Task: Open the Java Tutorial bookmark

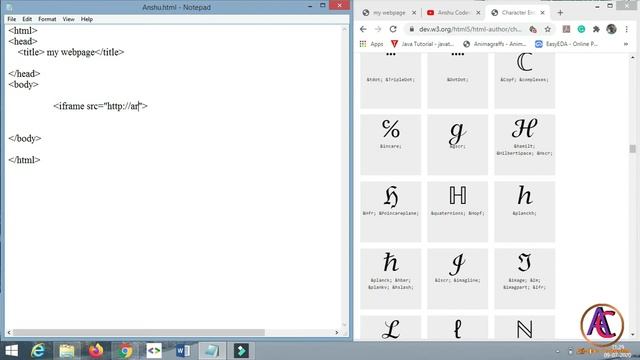Action: click(422, 44)
